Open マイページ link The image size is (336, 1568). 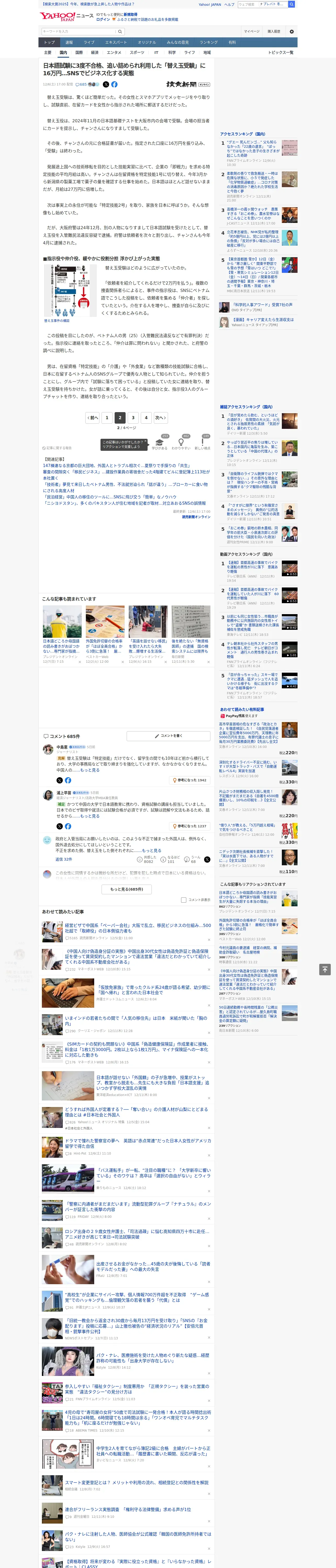point(251,31)
